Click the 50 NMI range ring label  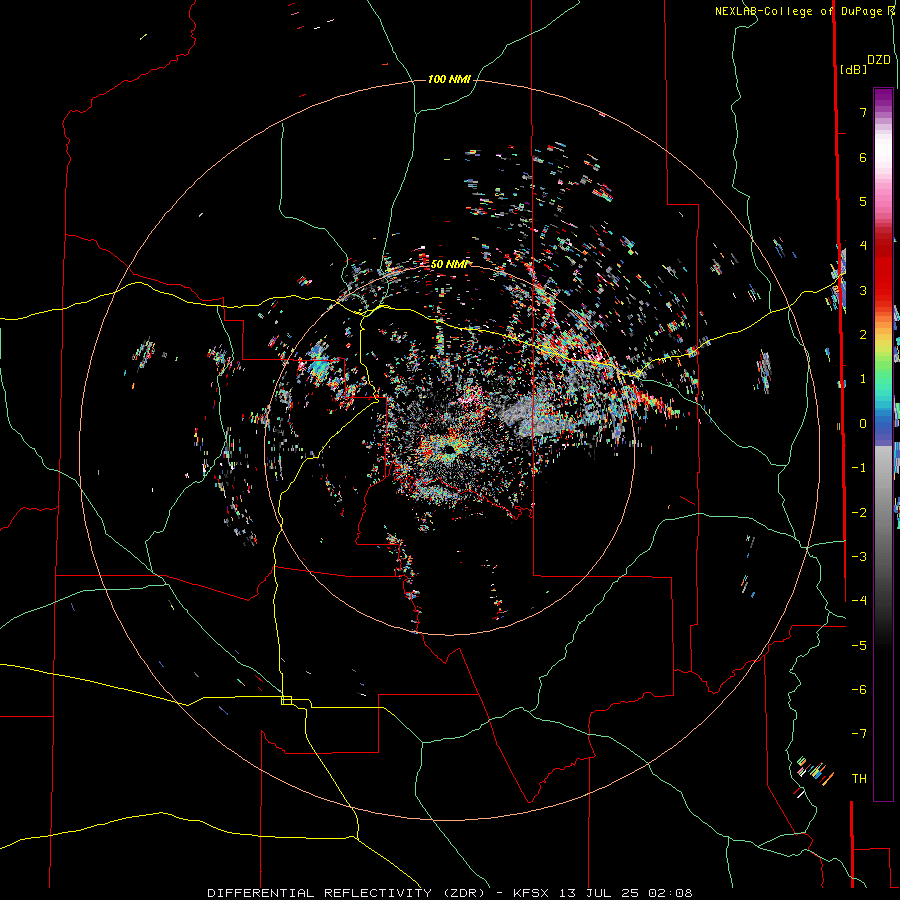pos(449,265)
